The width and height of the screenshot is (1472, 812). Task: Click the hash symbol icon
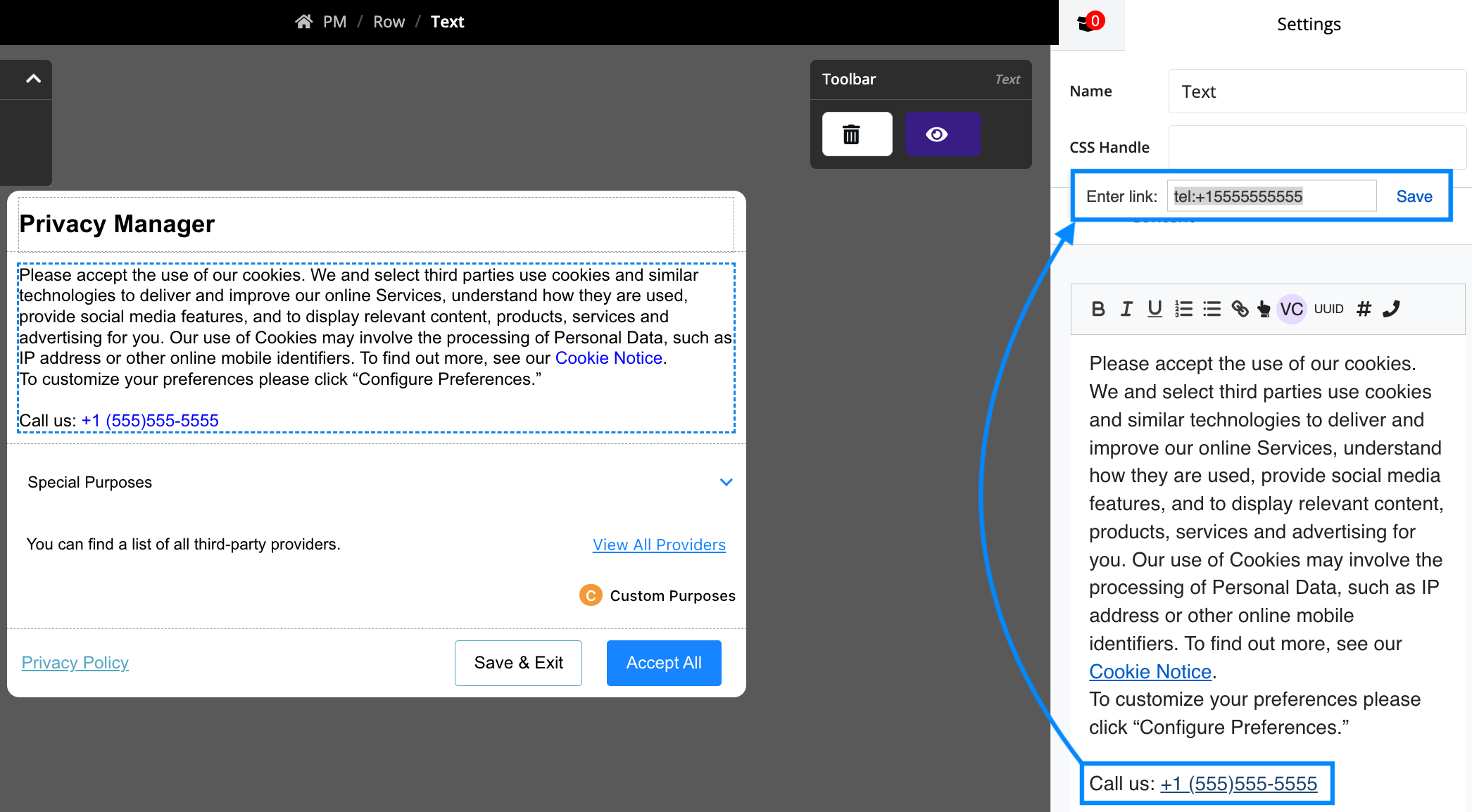point(1364,309)
